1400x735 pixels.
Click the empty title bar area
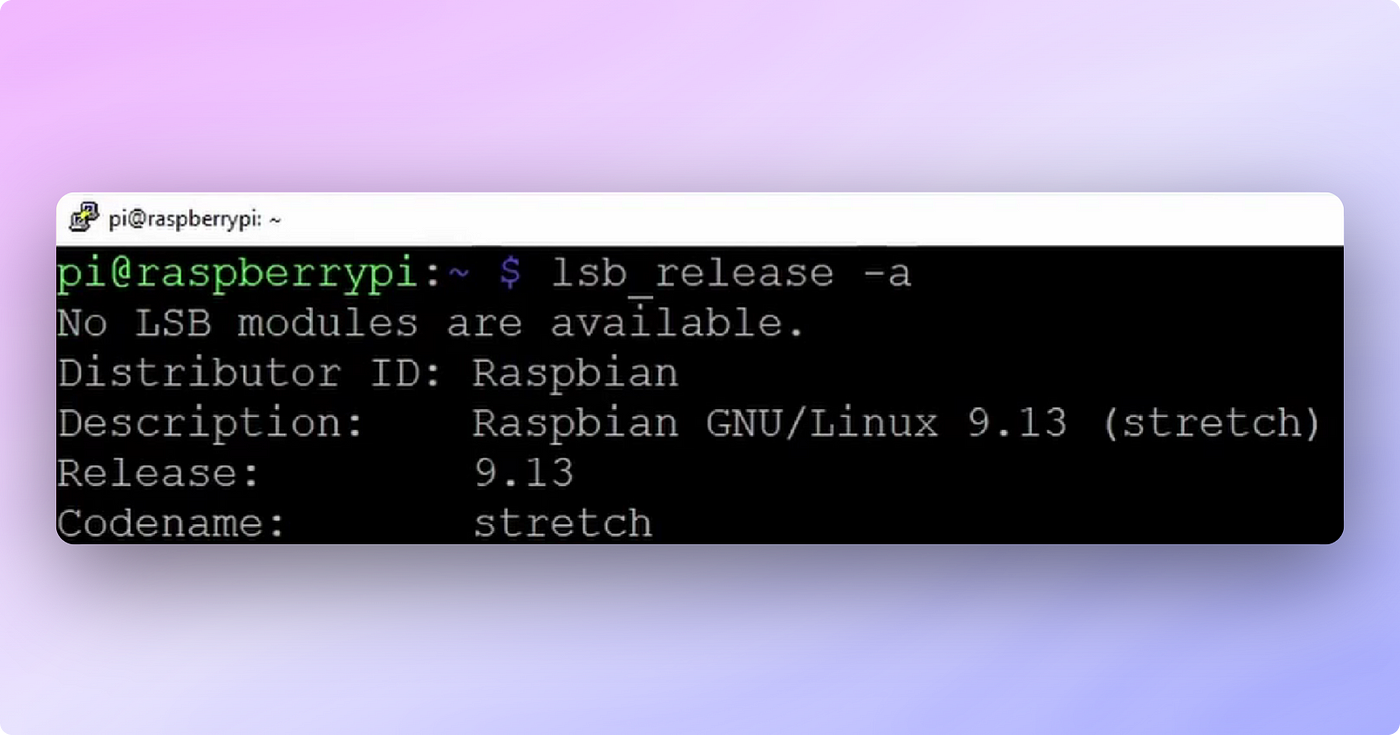(x=810, y=218)
